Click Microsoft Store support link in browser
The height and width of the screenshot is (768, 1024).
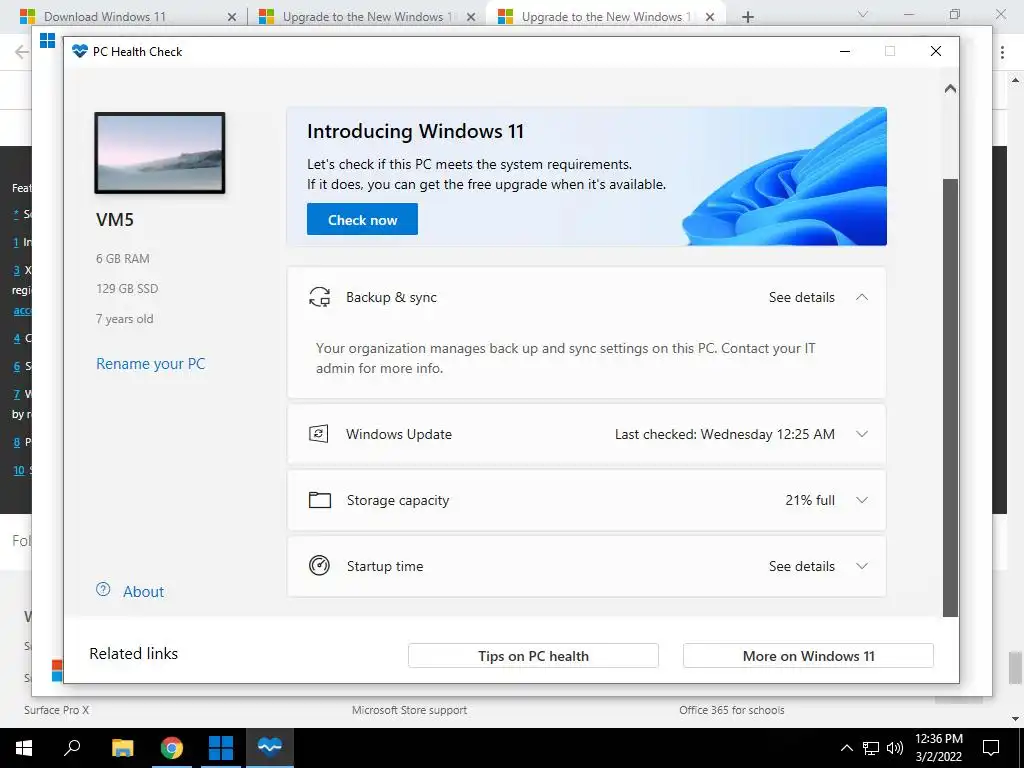tap(409, 710)
